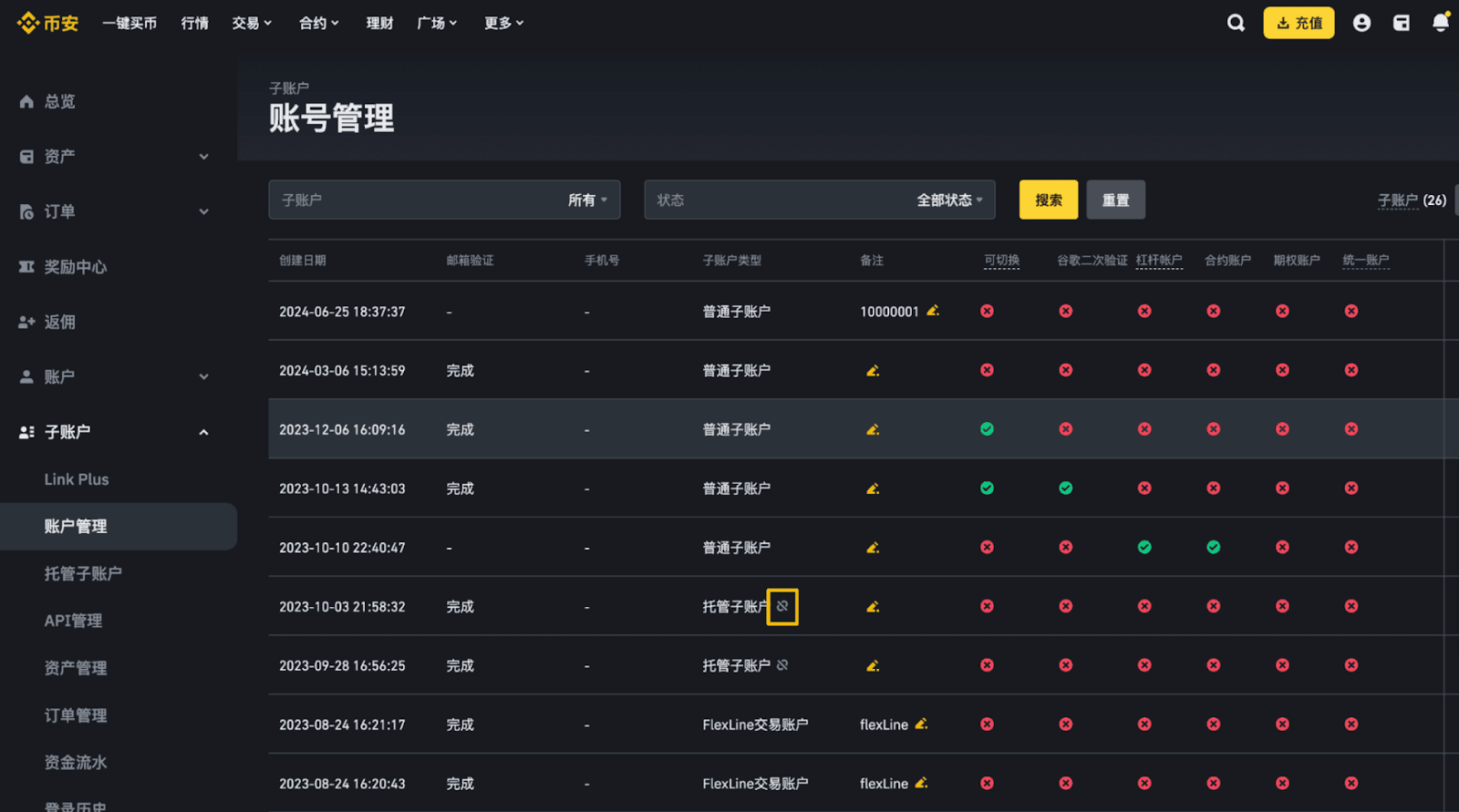Select API管理 in the sidebar

point(73,621)
